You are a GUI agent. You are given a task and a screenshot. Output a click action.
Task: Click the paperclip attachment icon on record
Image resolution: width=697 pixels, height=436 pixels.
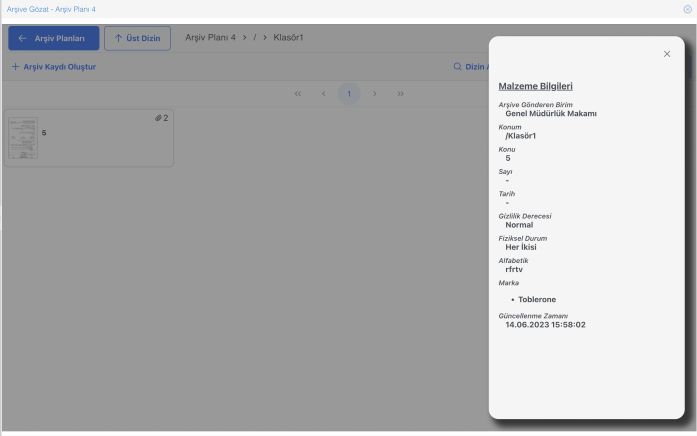coord(158,118)
